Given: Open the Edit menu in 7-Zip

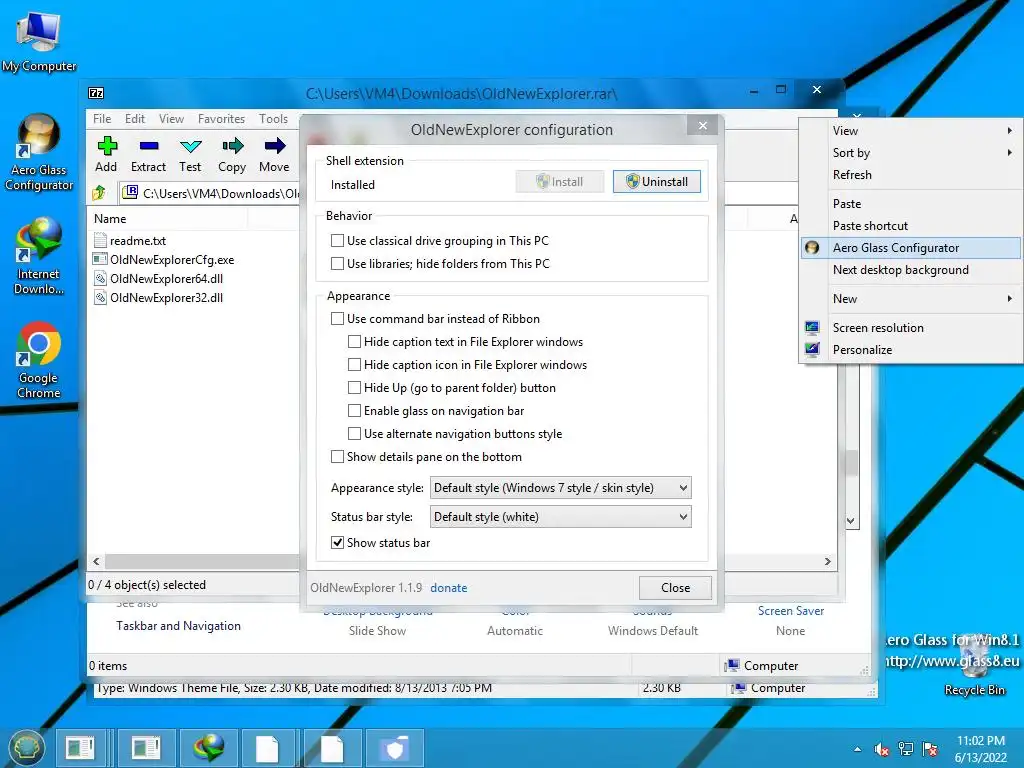Looking at the screenshot, I should 135,119.
